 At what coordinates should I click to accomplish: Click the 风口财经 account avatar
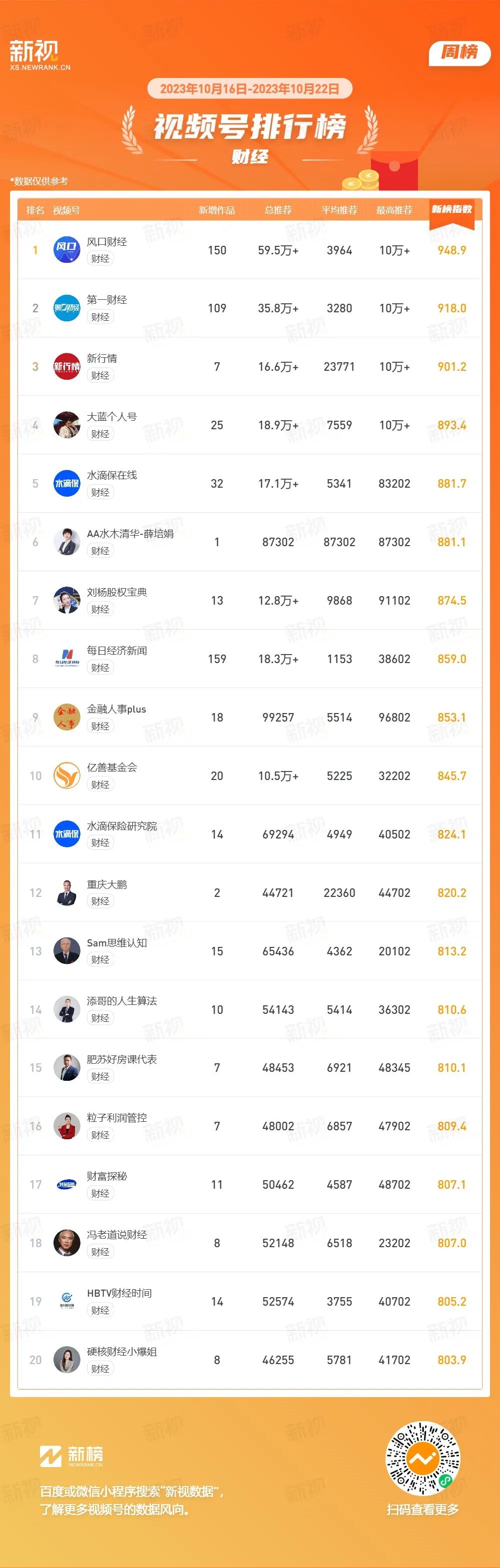[67, 250]
